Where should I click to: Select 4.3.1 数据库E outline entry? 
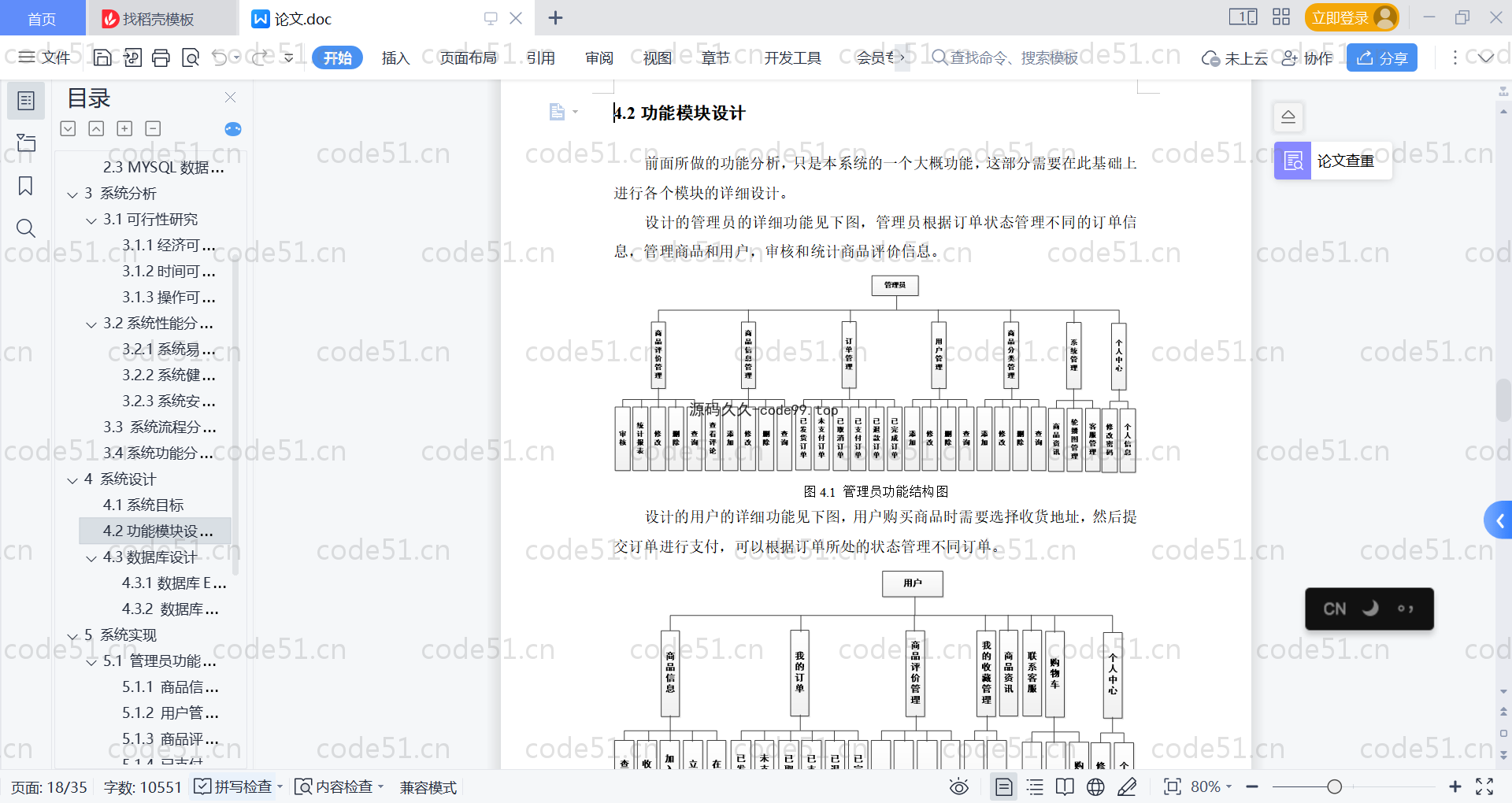(174, 583)
